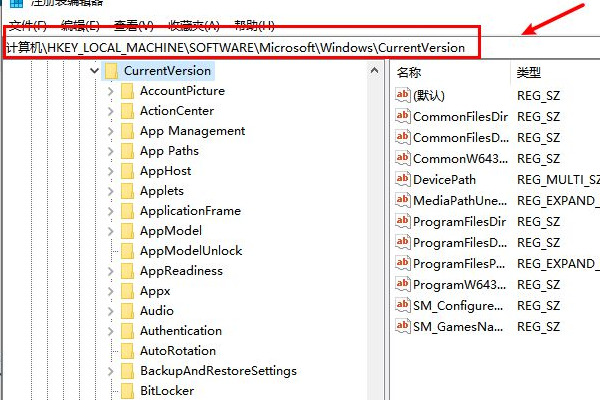Click the tree pane scroll-up arrow
Viewport: 600px width, 400px height.
pos(375,70)
